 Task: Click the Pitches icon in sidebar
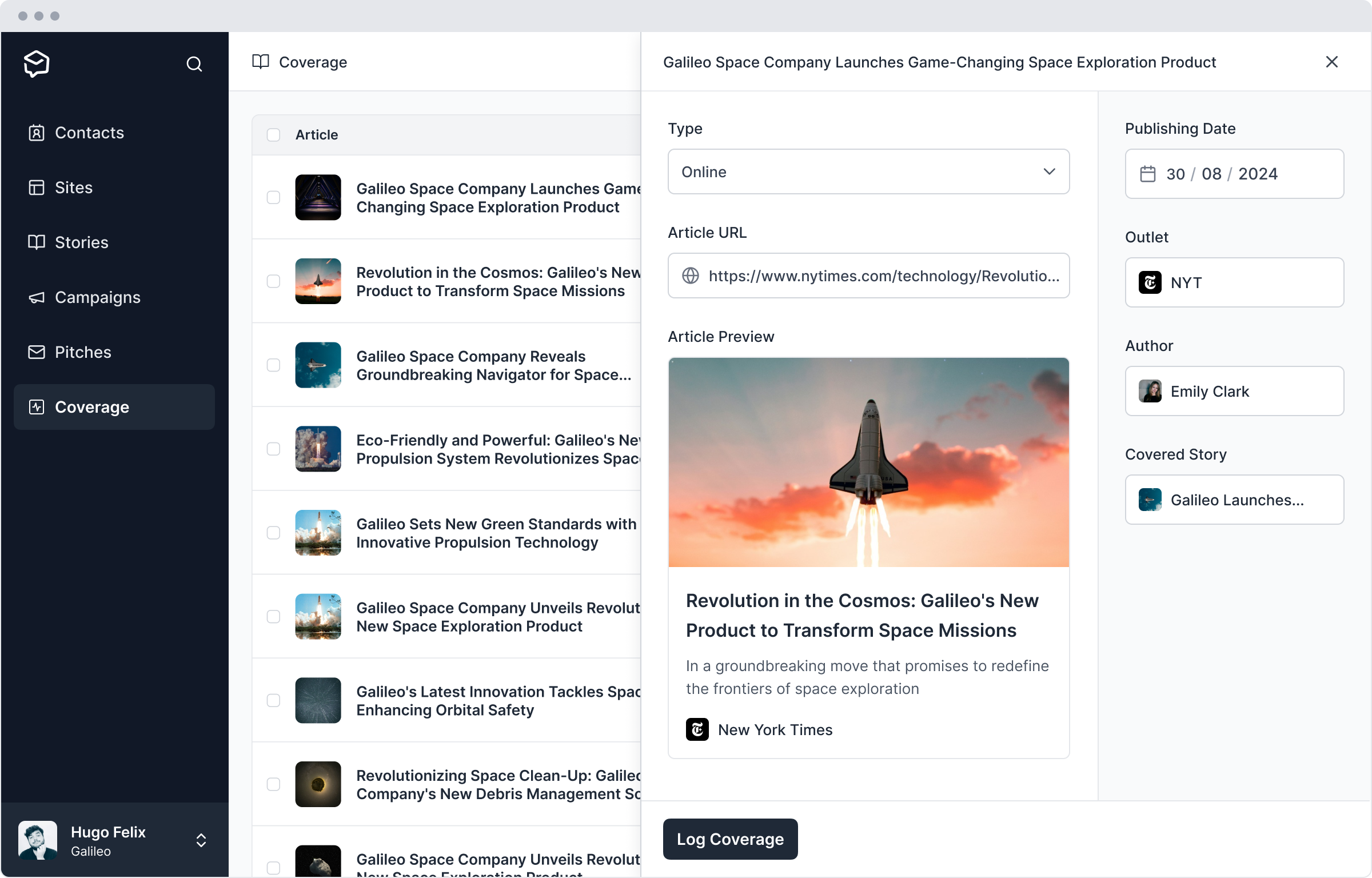(x=37, y=352)
